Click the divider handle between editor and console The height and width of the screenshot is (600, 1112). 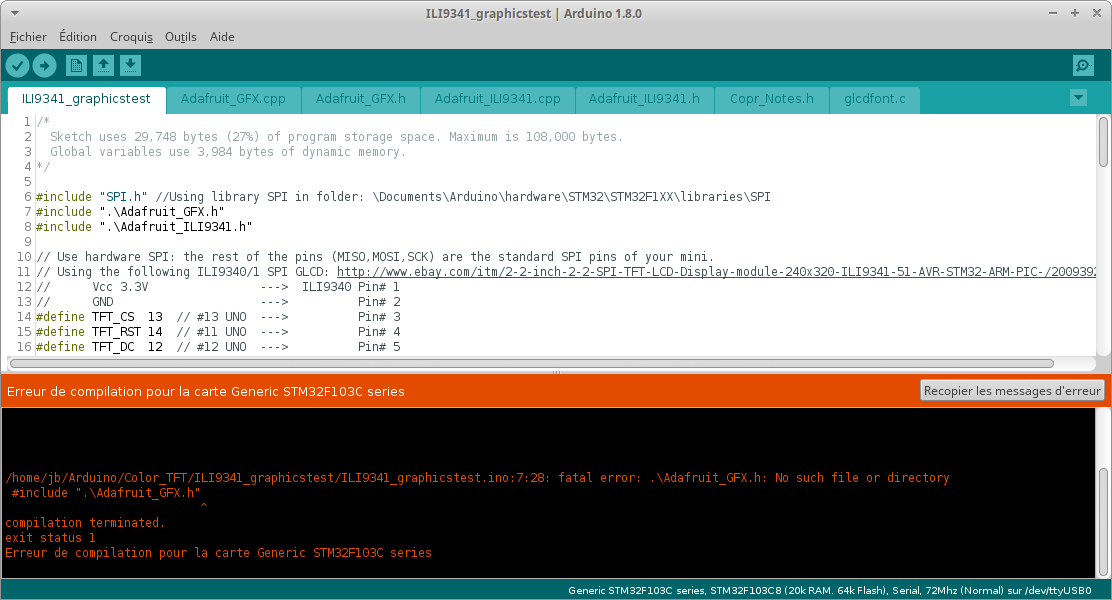[556, 372]
